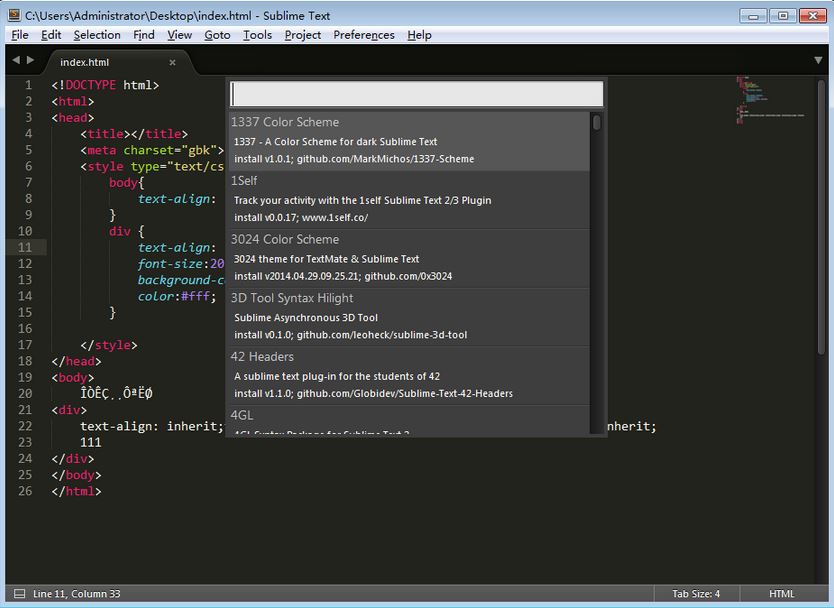The width and height of the screenshot is (834, 608).
Task: Click the package list scrollbar thumb
Action: pos(597,122)
